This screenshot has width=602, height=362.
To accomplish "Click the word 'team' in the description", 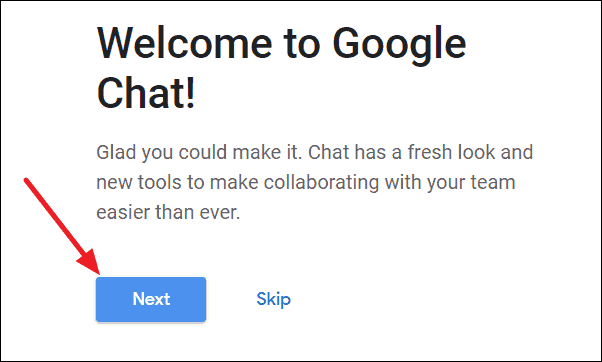I will tap(493, 183).
